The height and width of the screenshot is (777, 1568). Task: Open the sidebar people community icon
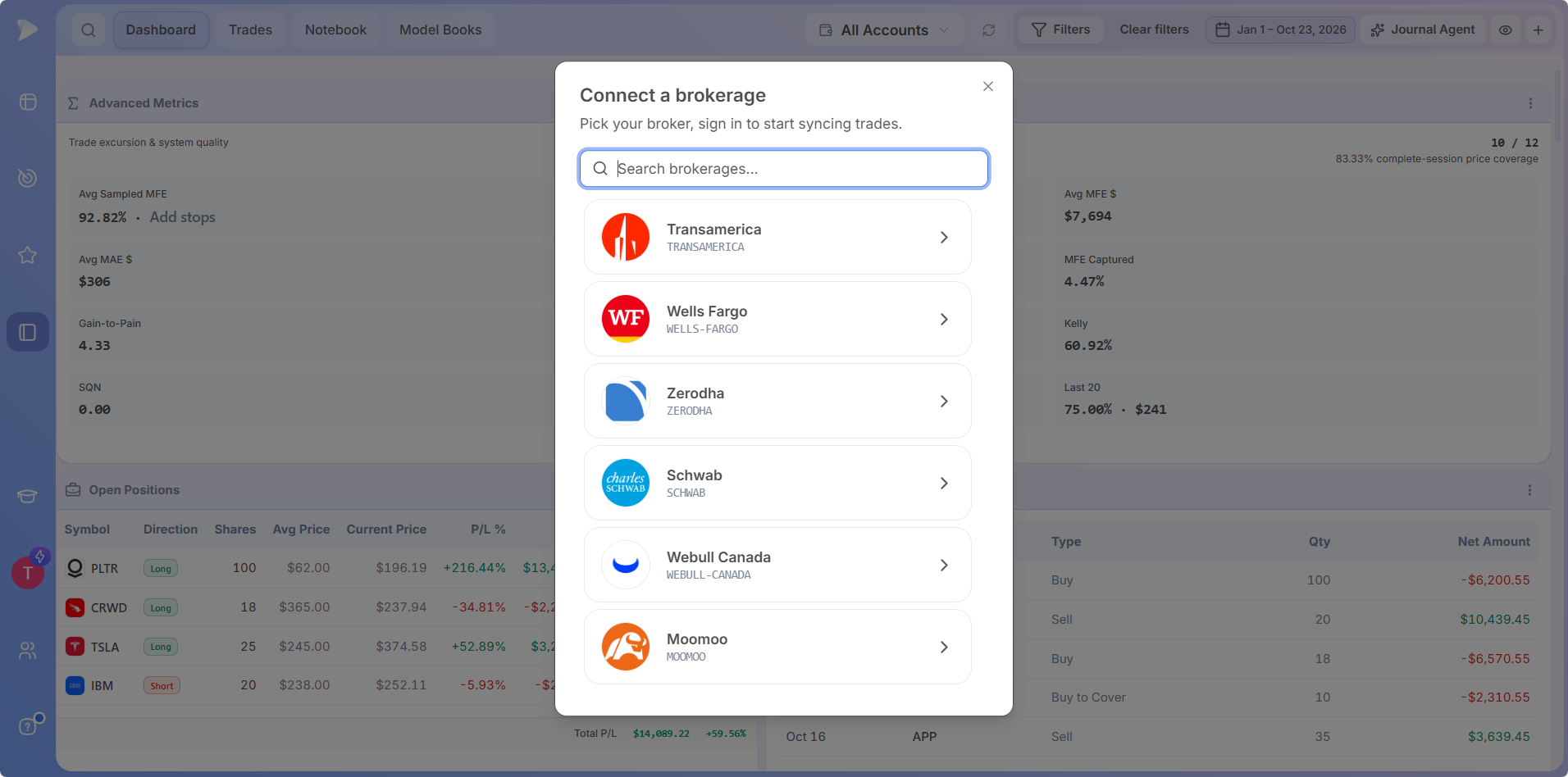(x=28, y=650)
